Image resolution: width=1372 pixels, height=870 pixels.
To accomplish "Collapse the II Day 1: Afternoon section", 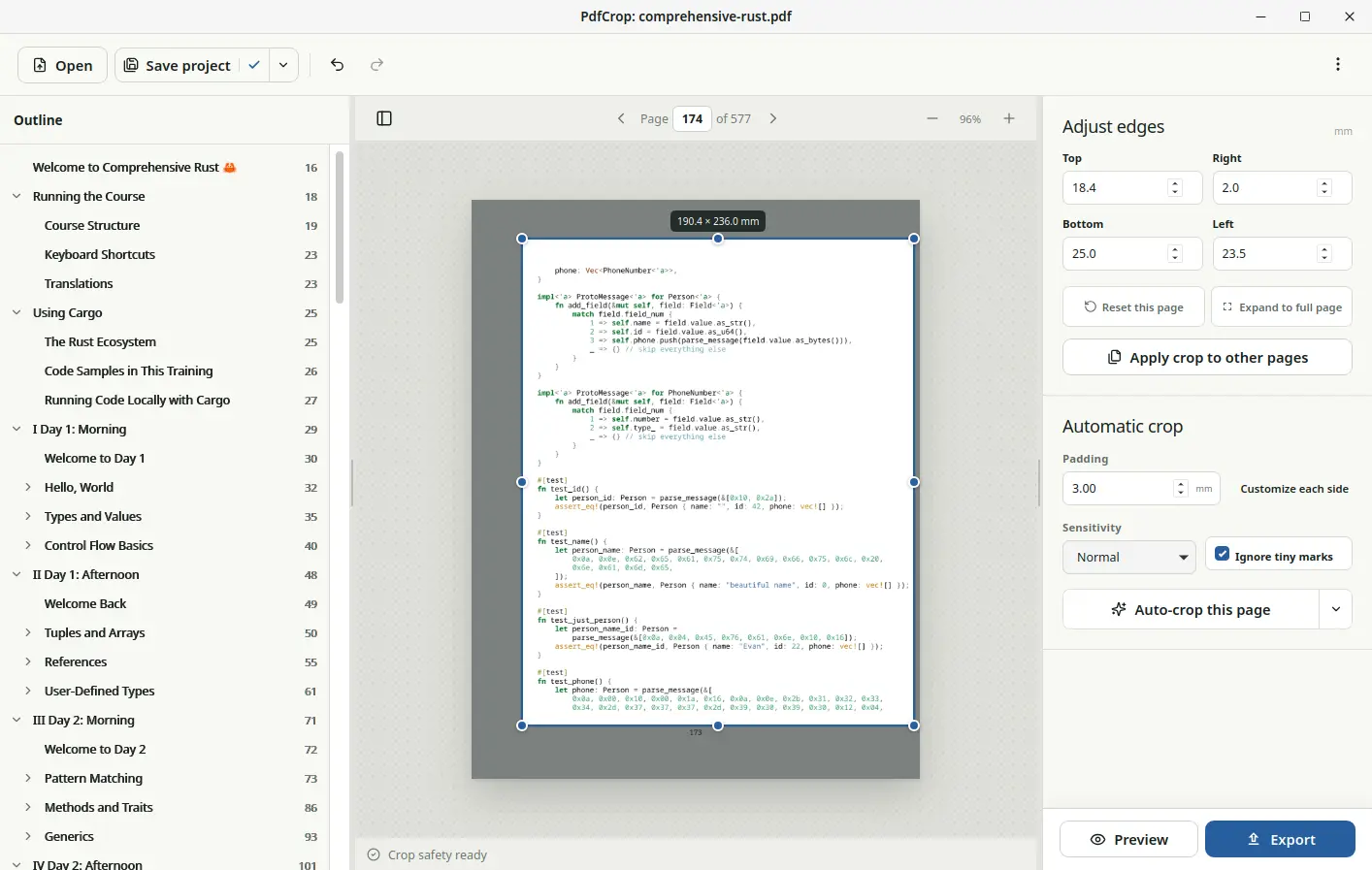I will pos(16,574).
